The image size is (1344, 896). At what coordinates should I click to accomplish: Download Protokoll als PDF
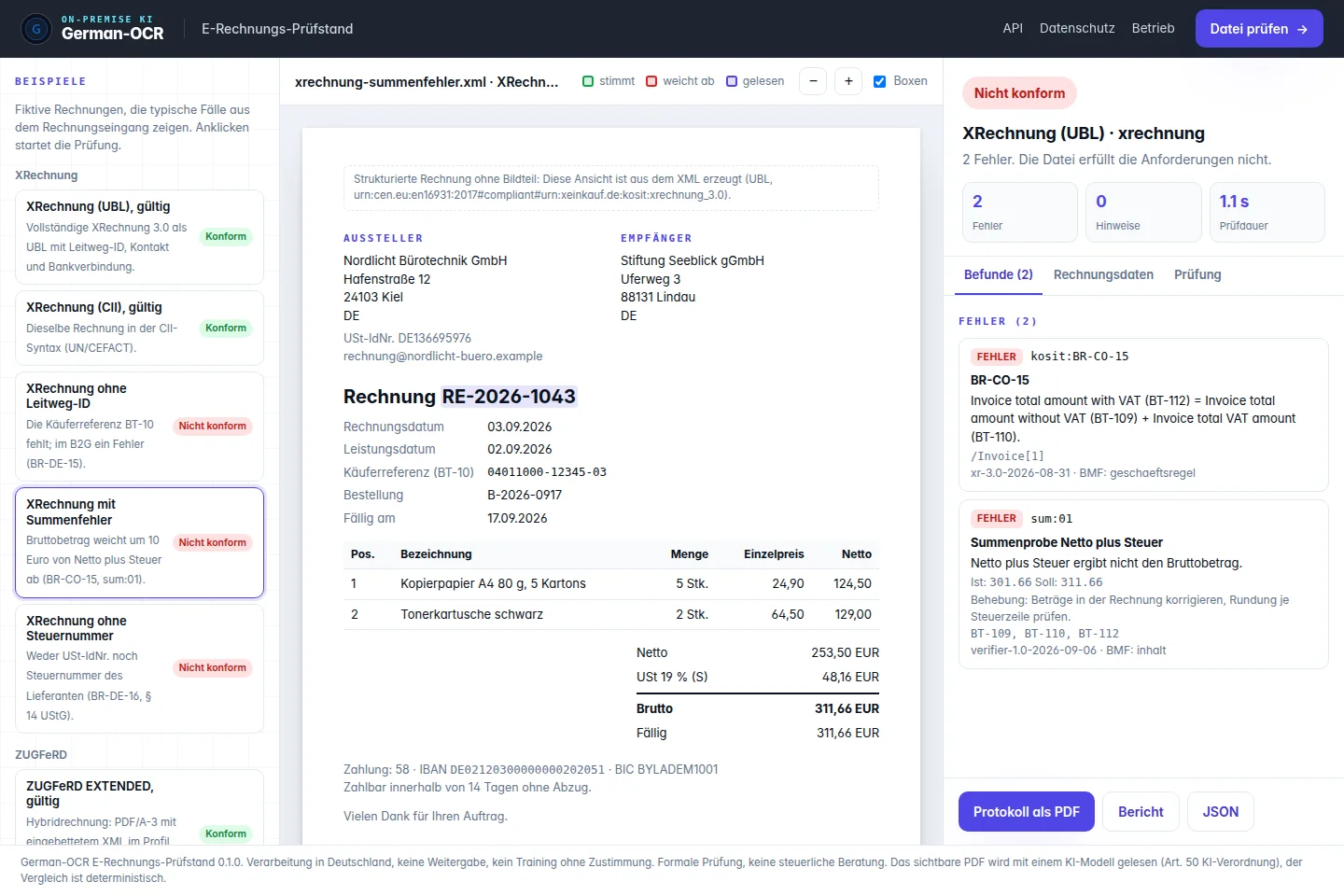[1027, 812]
